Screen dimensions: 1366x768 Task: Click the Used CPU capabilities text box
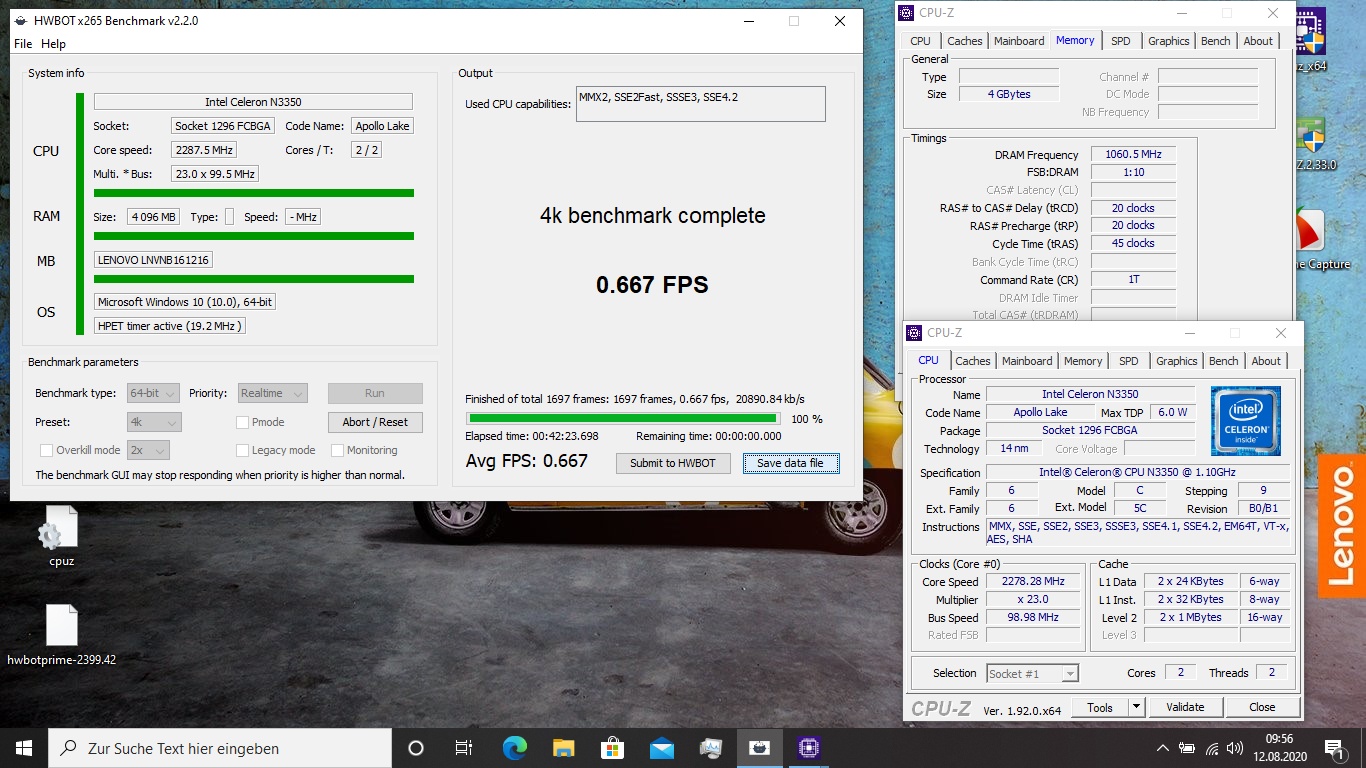click(701, 104)
